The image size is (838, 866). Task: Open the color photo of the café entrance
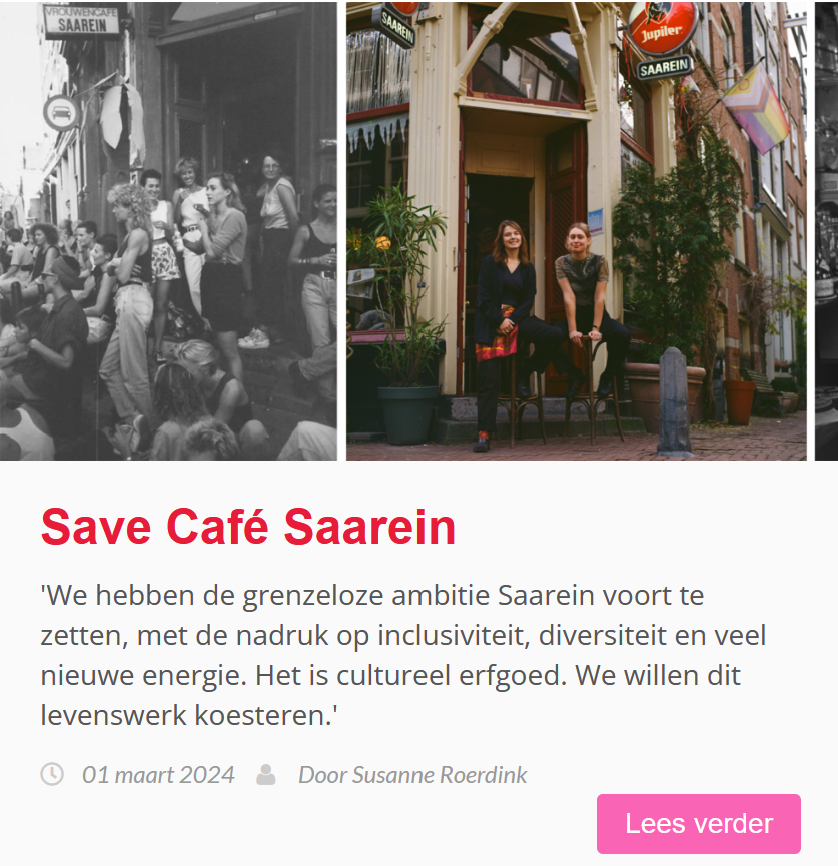[576, 231]
